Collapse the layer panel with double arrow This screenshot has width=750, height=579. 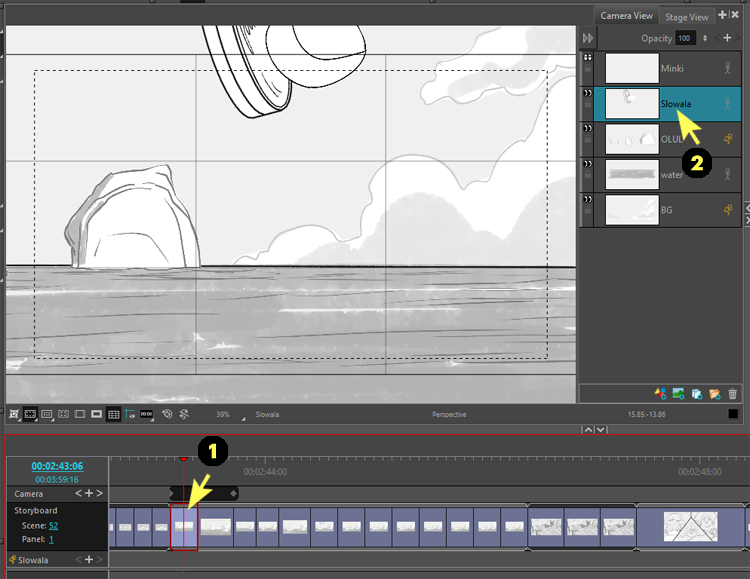588,38
